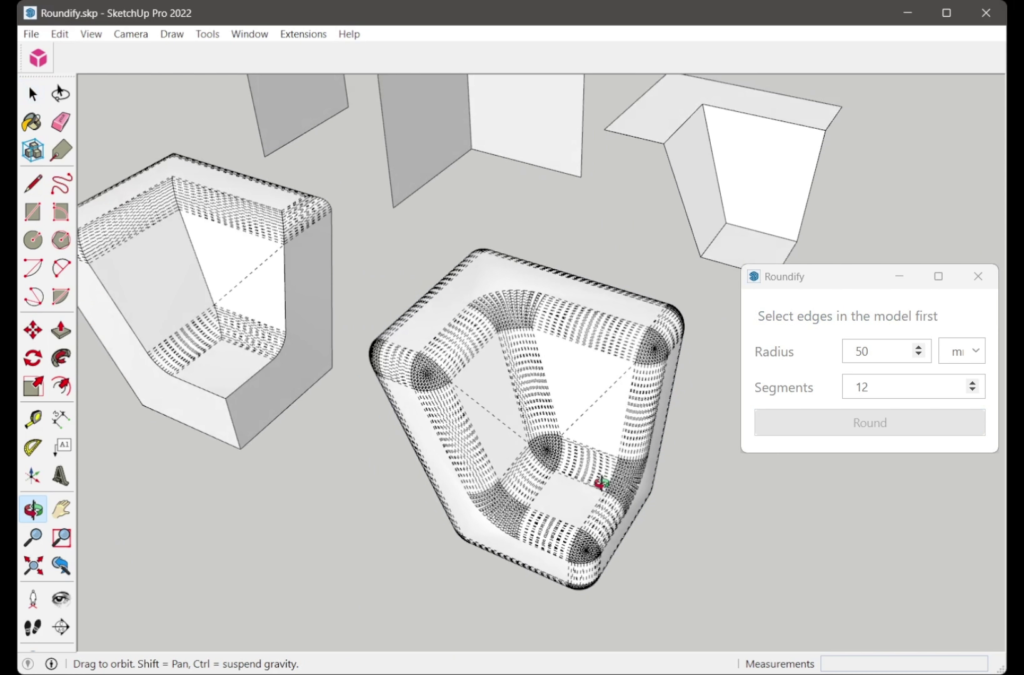Viewport: 1024px width, 675px height.
Task: Activate the Arc tool
Action: point(33,268)
